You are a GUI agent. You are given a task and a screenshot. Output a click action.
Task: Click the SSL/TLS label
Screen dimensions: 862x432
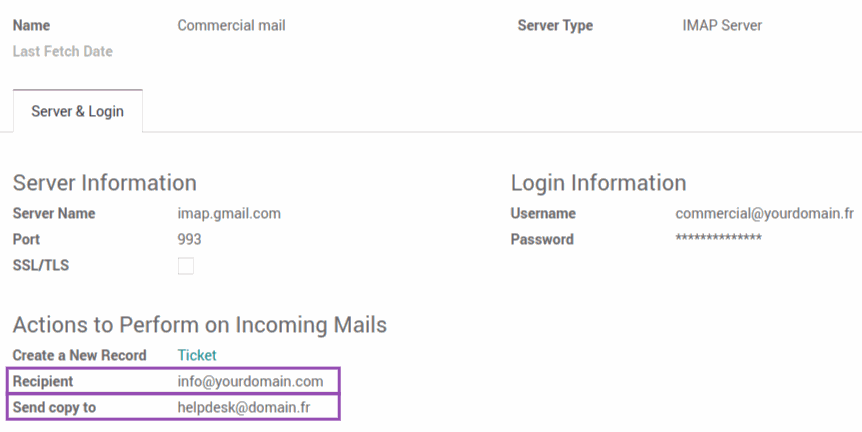41,265
